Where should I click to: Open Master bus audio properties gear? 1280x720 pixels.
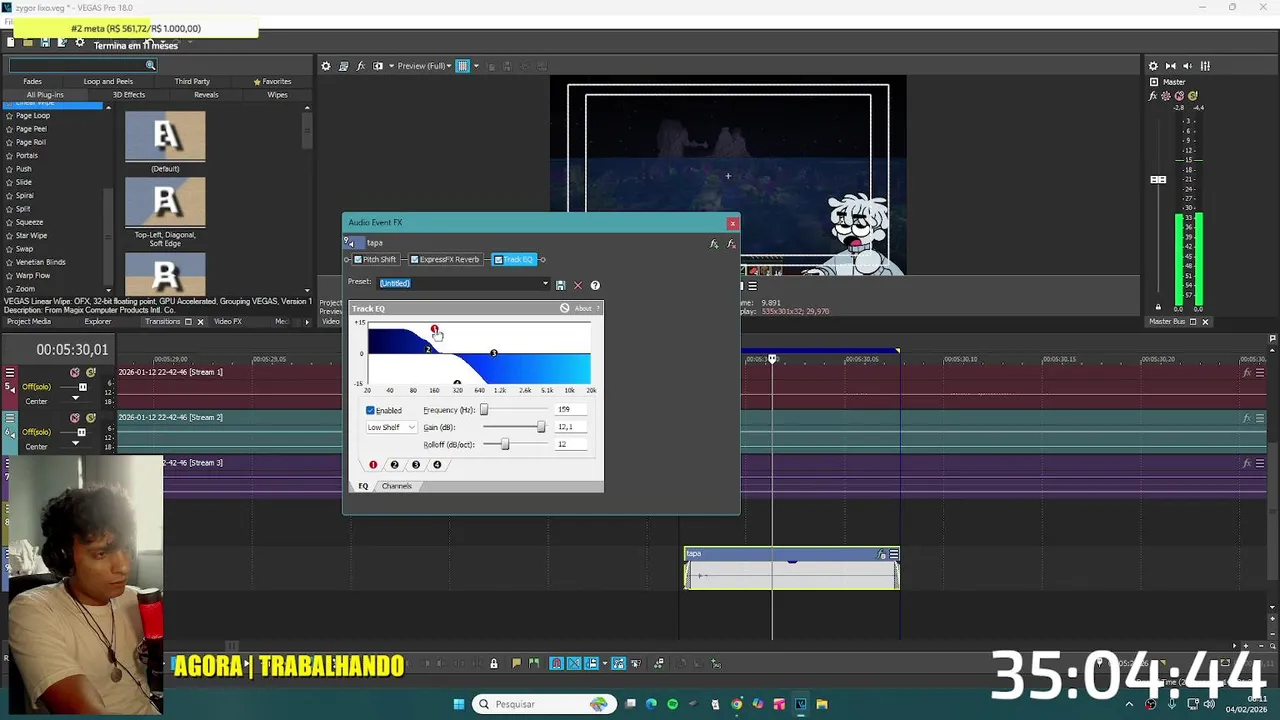point(1153,66)
